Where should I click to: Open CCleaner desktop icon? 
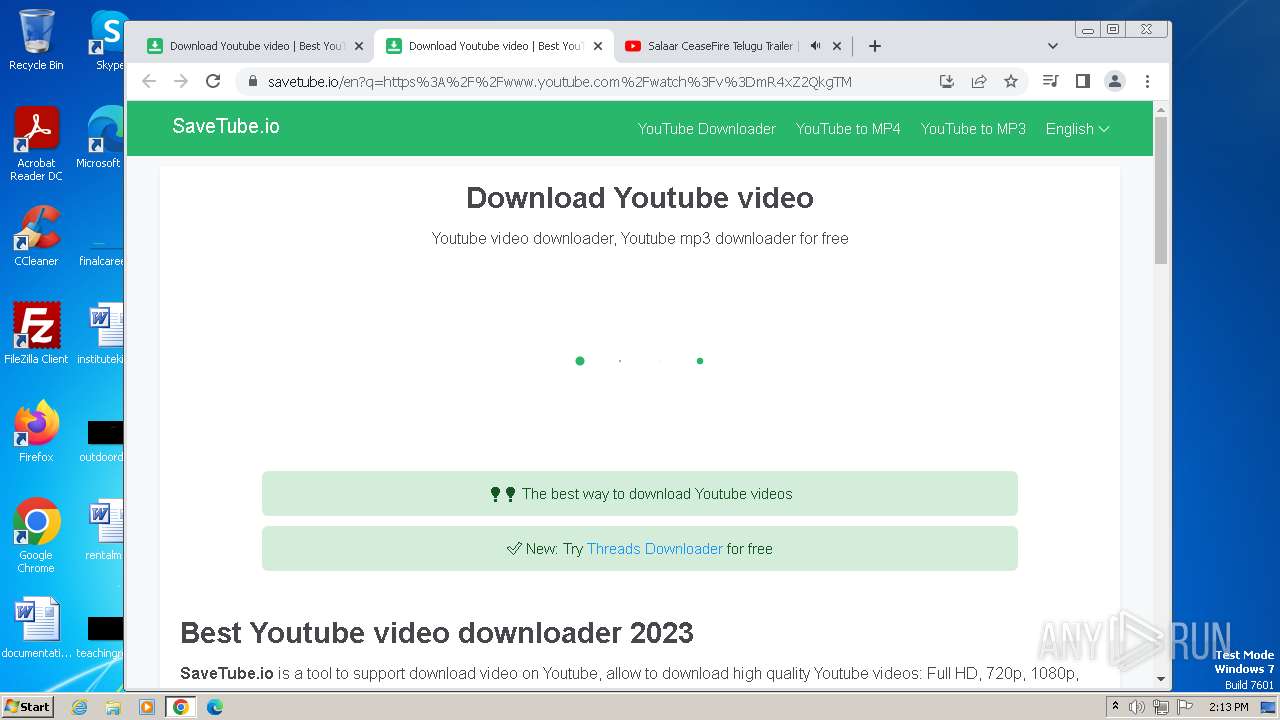click(36, 236)
